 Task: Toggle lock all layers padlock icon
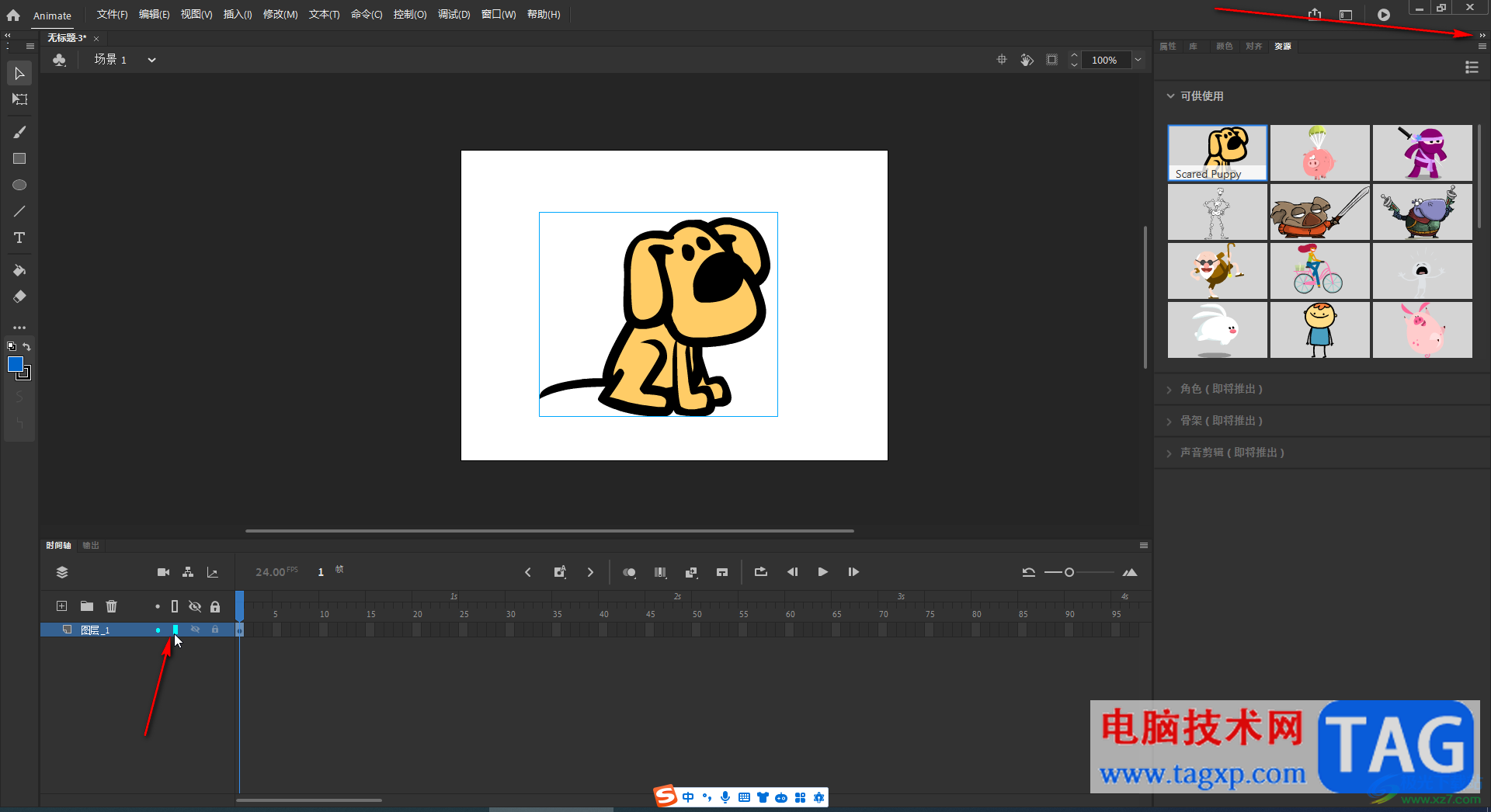[215, 606]
